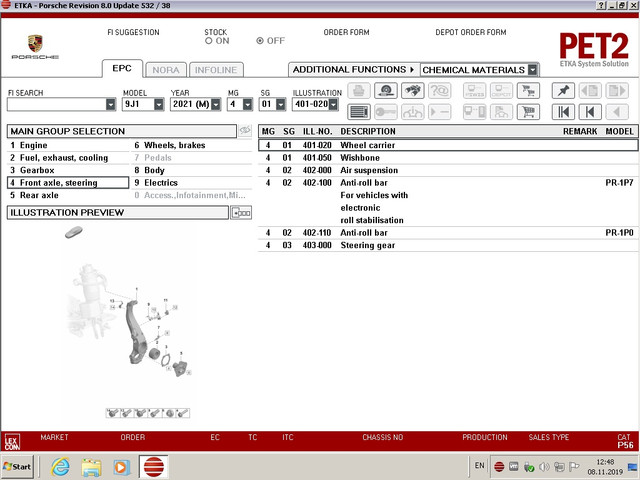Screen dimensions: 640x480
Task: Select main group 2 Fuel, exhaust, cooling
Action: (x=68, y=158)
